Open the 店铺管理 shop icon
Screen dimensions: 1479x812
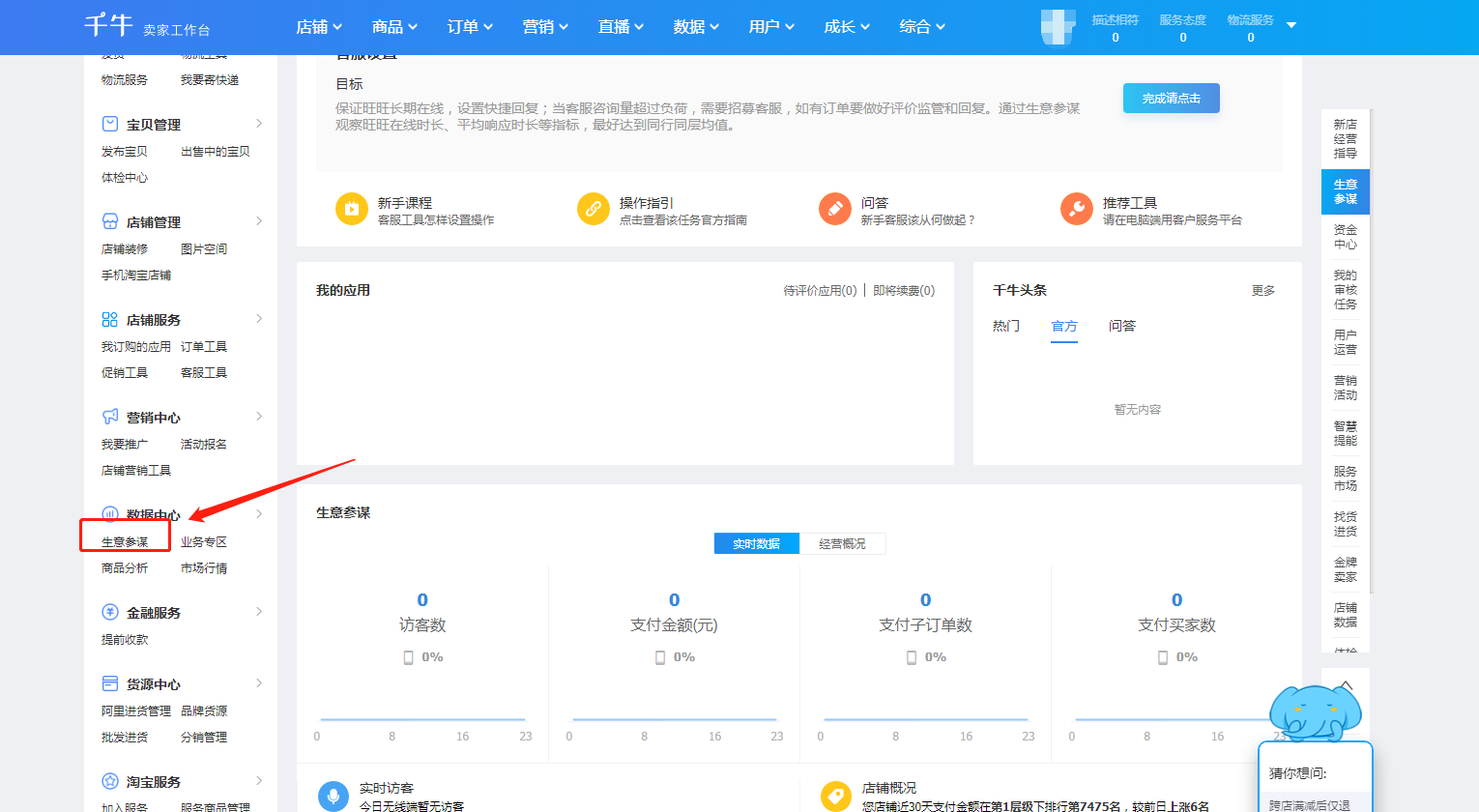point(110,221)
